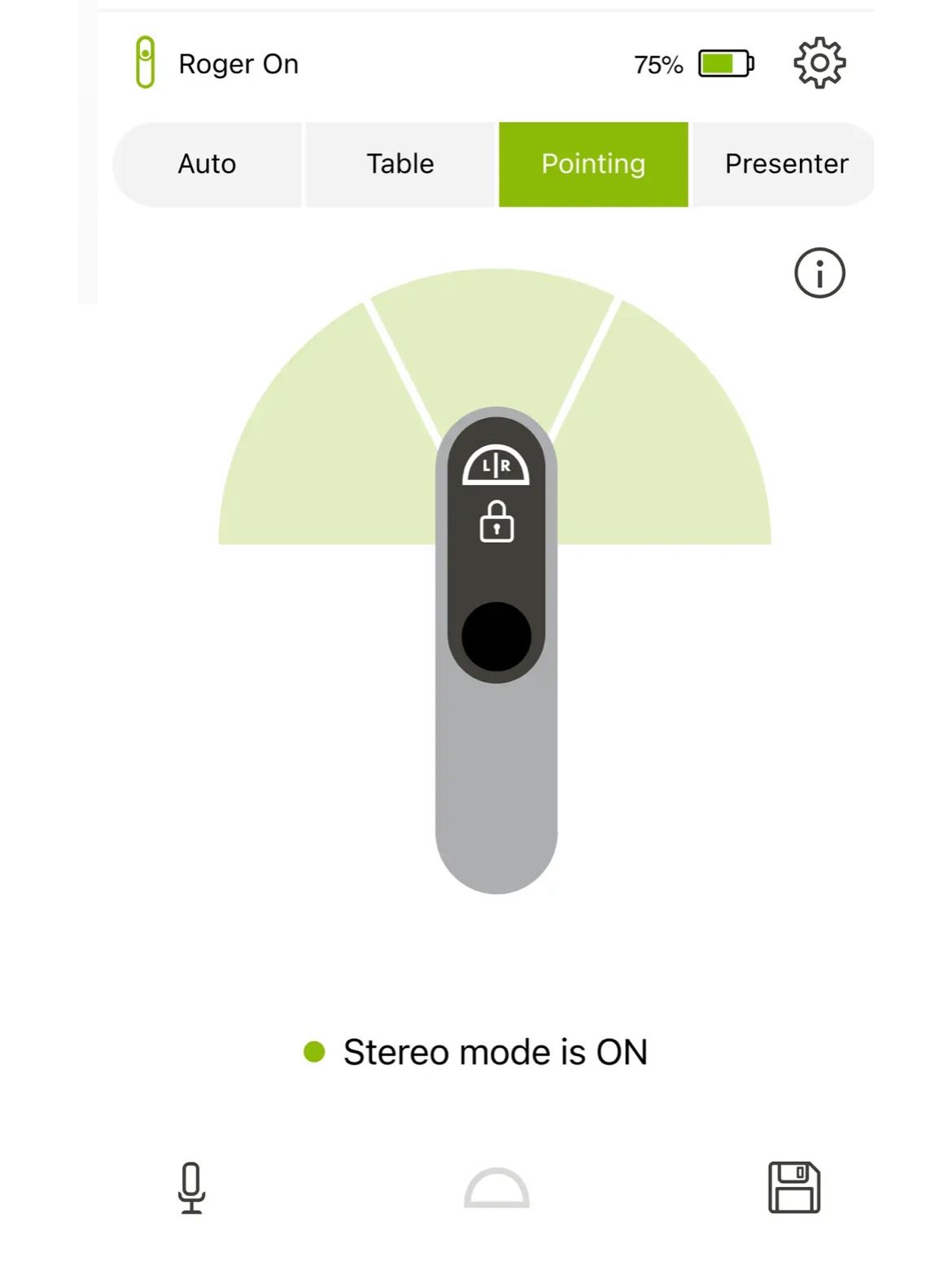This screenshot has height=1279, width=952.
Task: Select the center beam segment
Action: 492,342
